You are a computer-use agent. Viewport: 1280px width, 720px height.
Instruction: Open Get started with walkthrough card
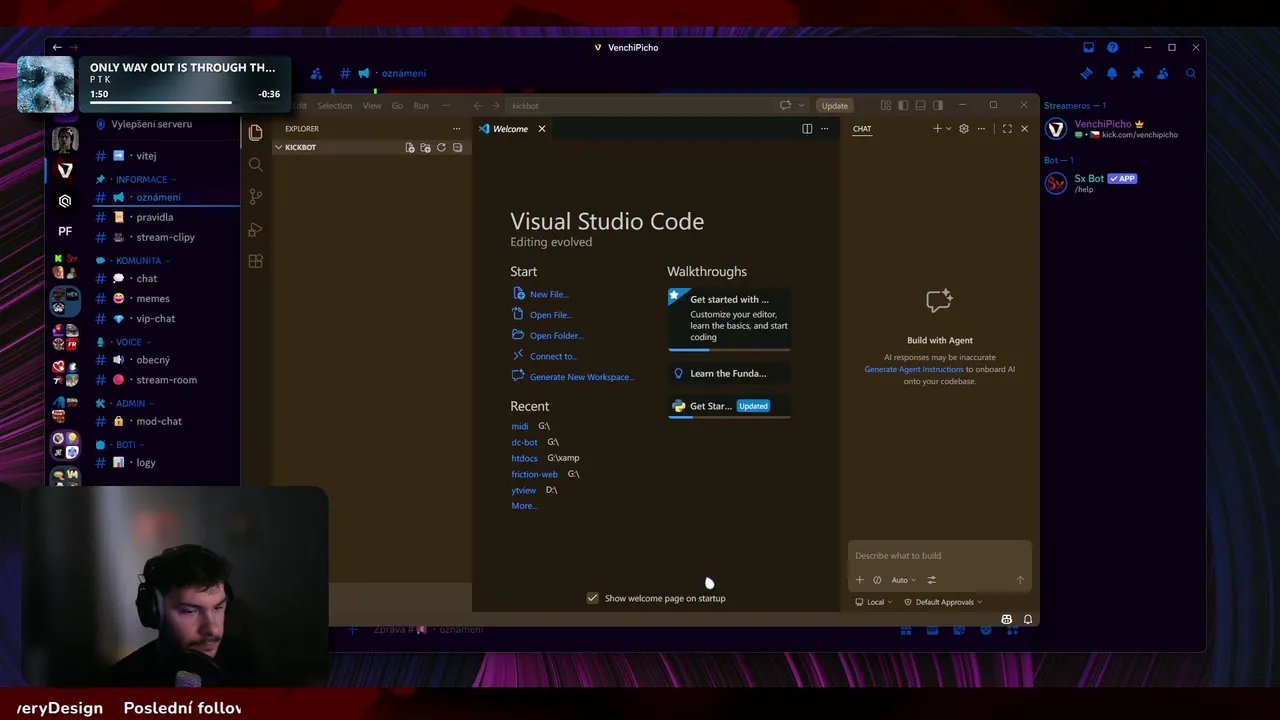tap(729, 319)
